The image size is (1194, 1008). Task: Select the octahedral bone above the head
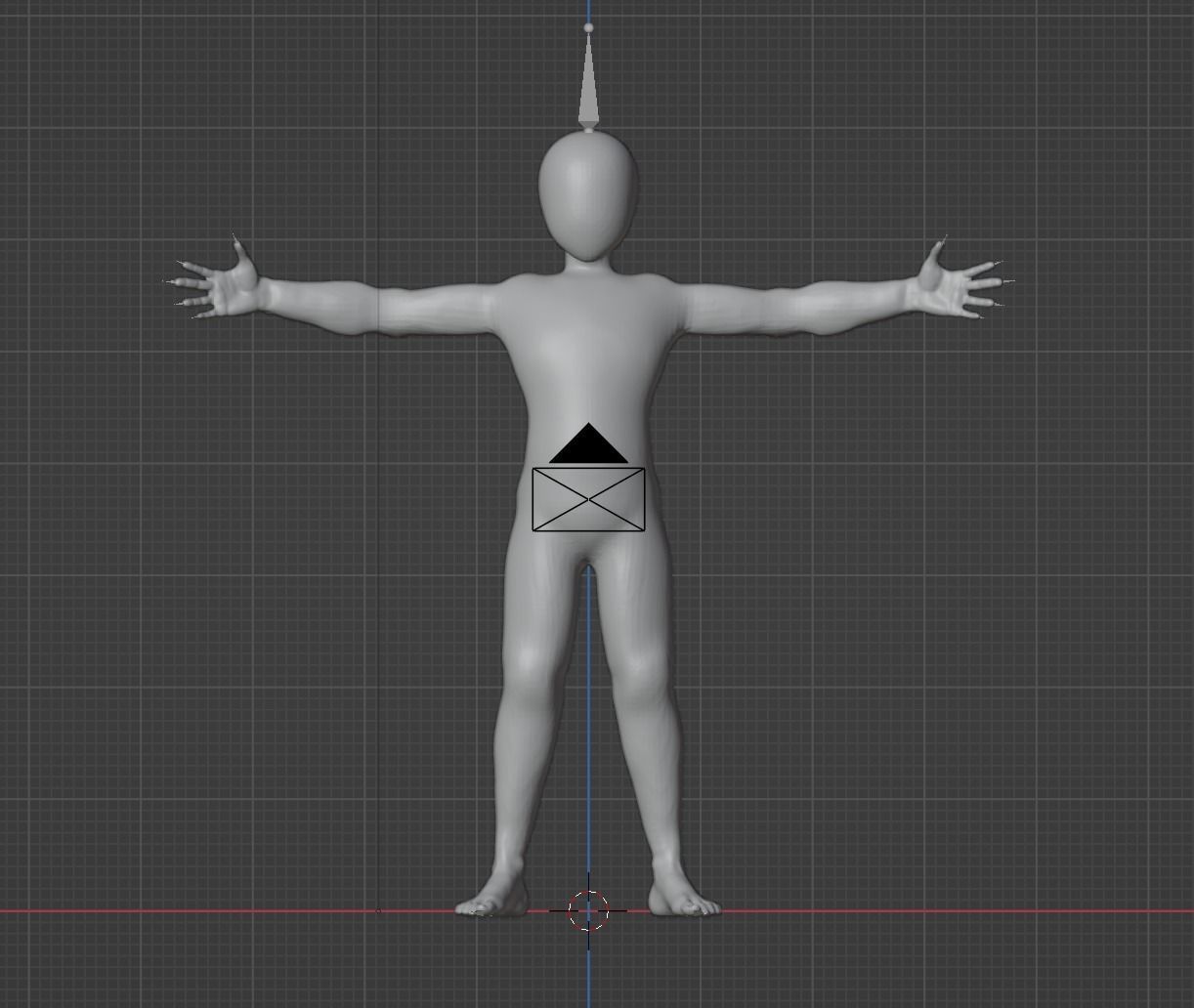(588, 80)
